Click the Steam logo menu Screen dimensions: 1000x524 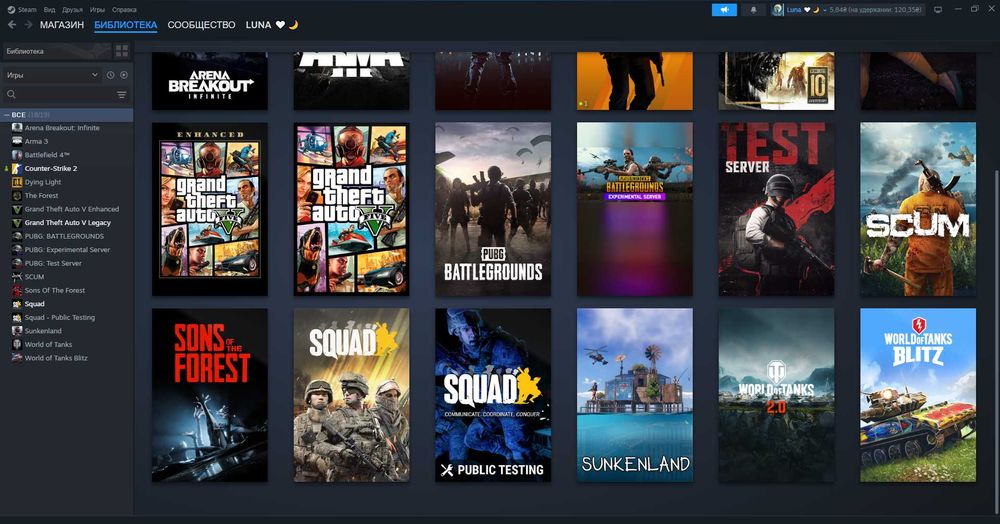tap(11, 10)
